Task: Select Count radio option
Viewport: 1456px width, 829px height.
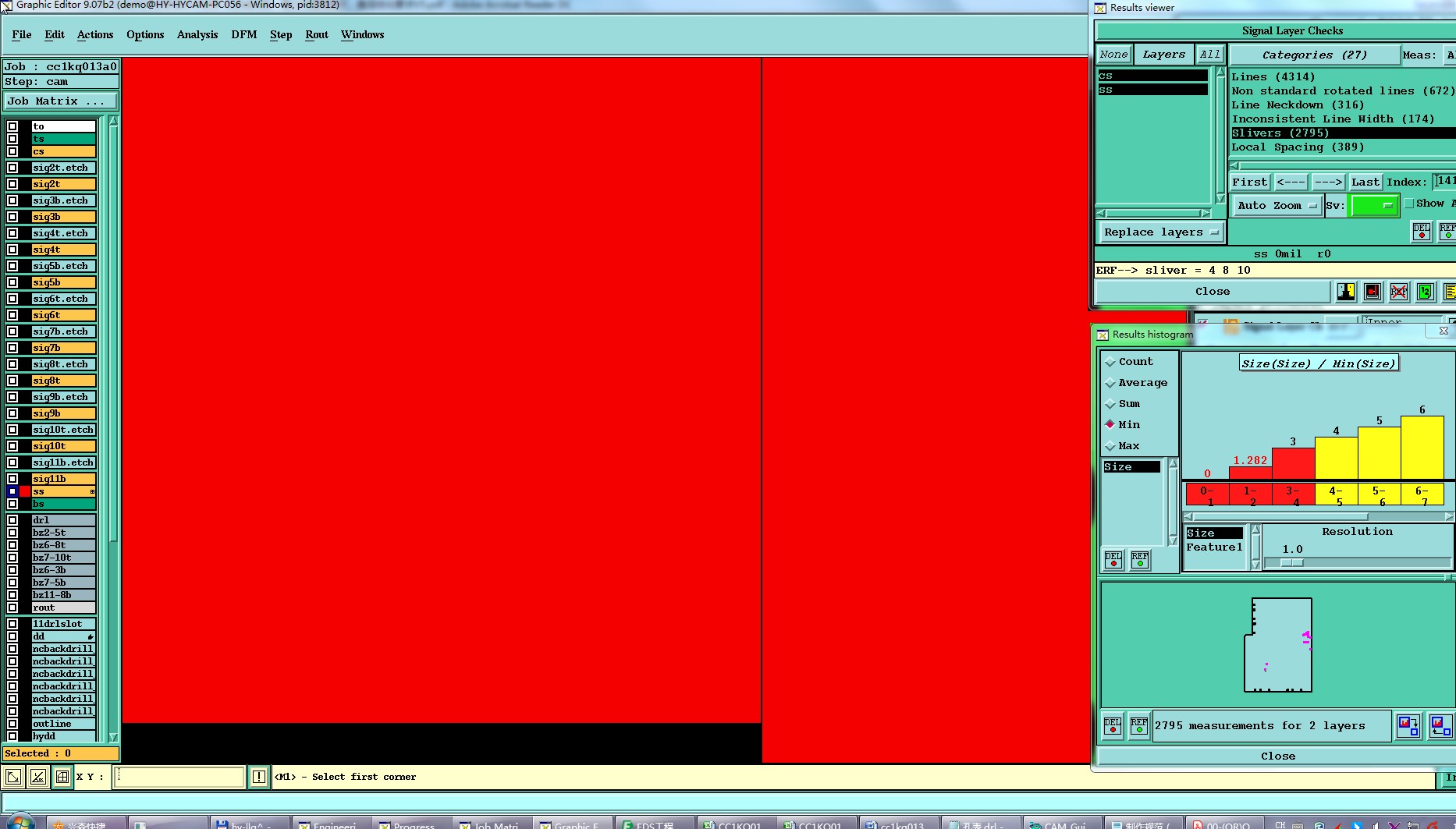Action: click(1110, 362)
